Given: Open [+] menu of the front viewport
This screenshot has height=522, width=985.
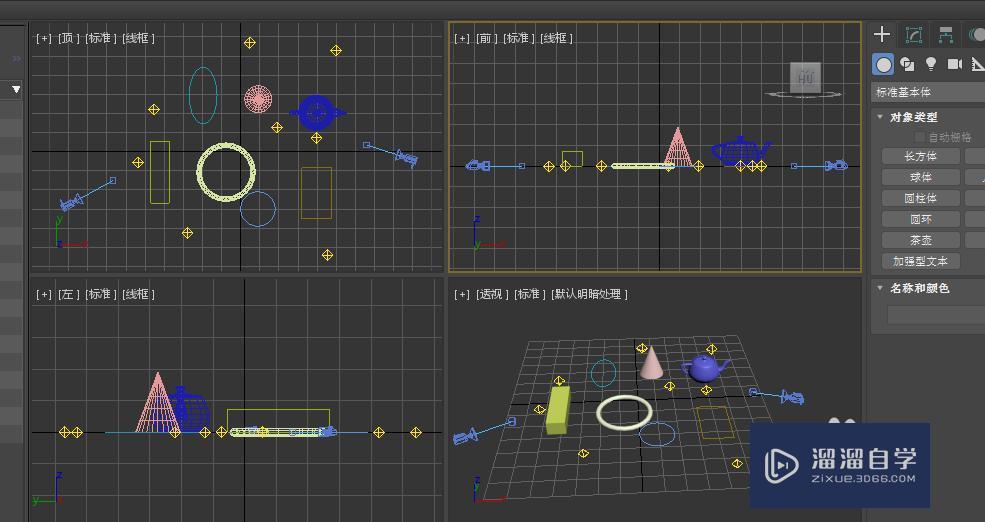Looking at the screenshot, I should point(462,38).
